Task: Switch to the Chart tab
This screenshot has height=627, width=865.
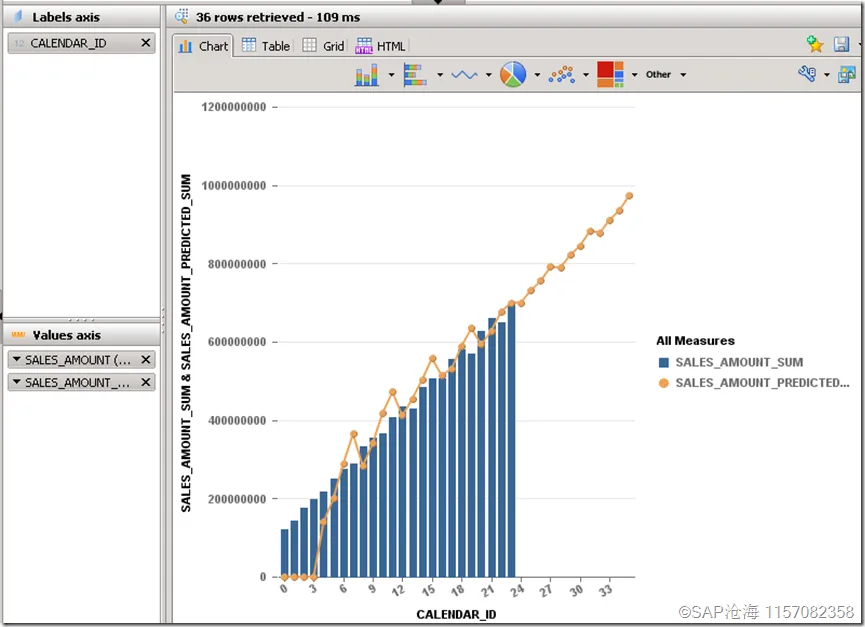Action: [x=203, y=46]
